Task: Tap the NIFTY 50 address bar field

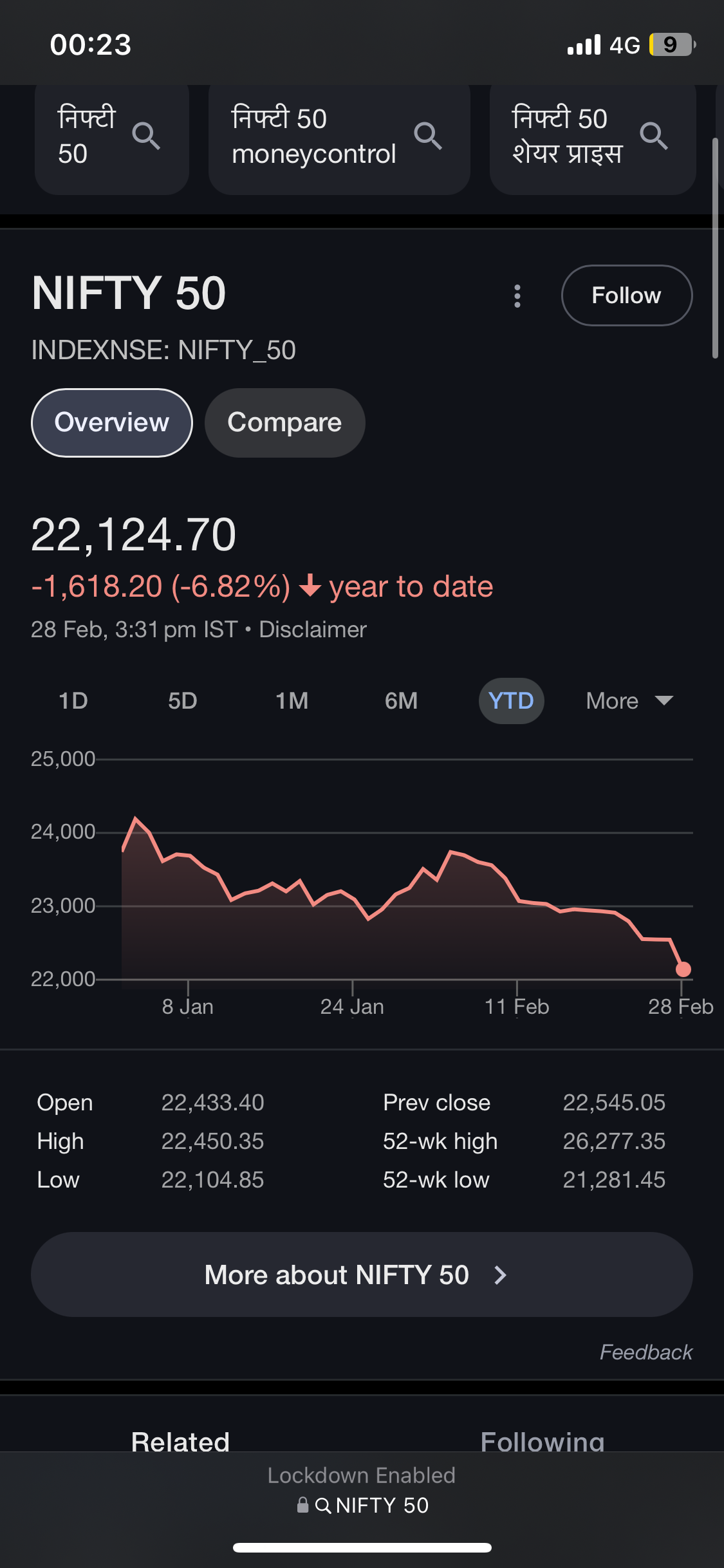Action: (x=382, y=1506)
